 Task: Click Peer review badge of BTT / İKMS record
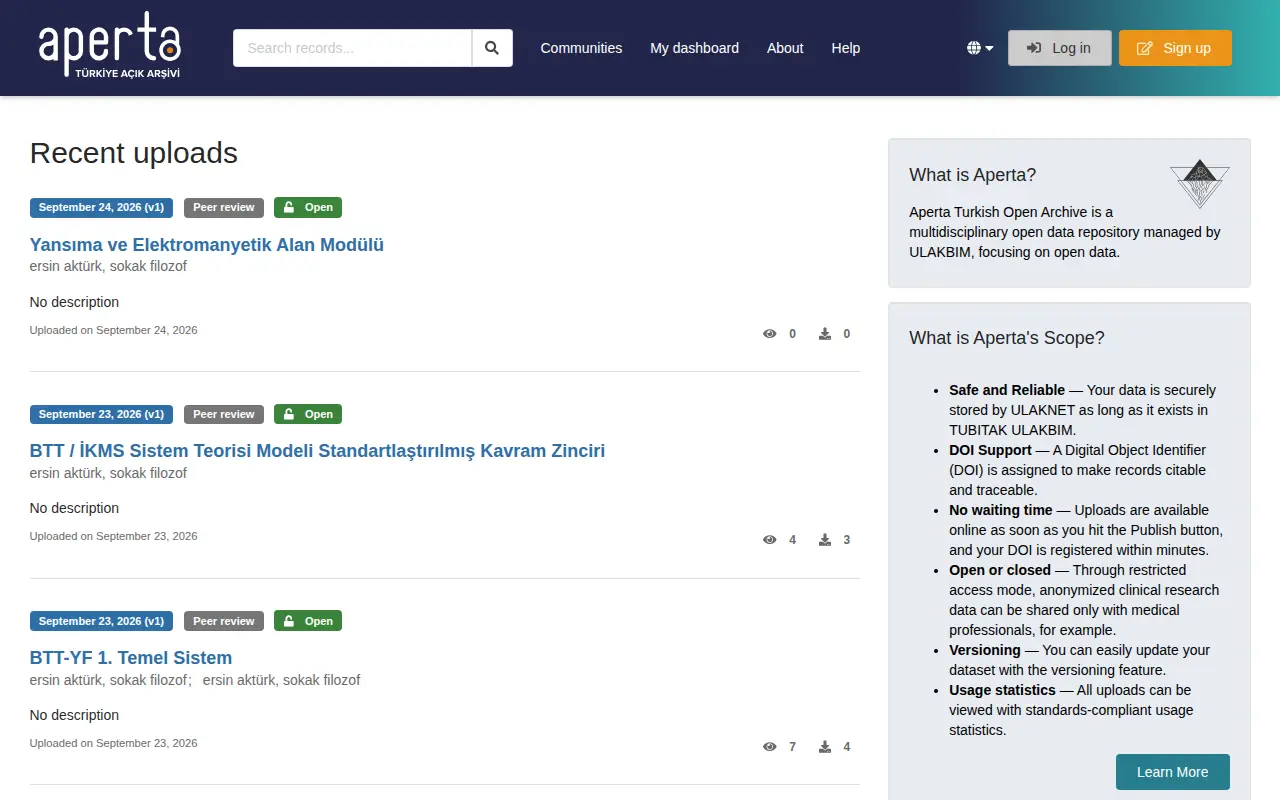(224, 414)
